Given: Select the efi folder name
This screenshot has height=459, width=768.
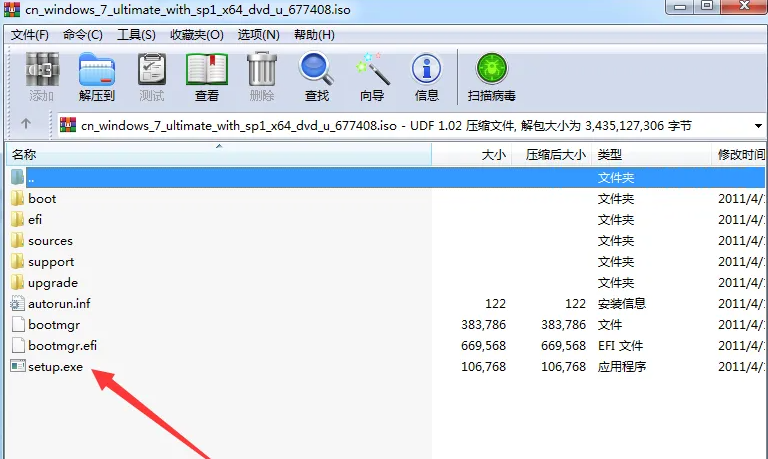Looking at the screenshot, I should pyautogui.click(x=35, y=219).
